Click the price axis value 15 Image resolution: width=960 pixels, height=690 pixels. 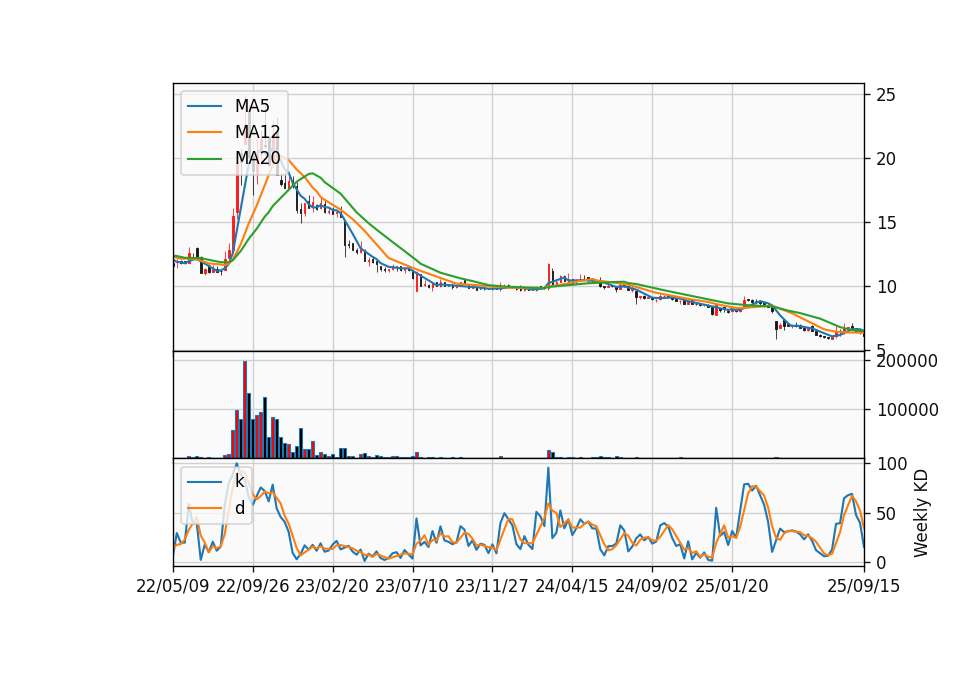tap(886, 223)
